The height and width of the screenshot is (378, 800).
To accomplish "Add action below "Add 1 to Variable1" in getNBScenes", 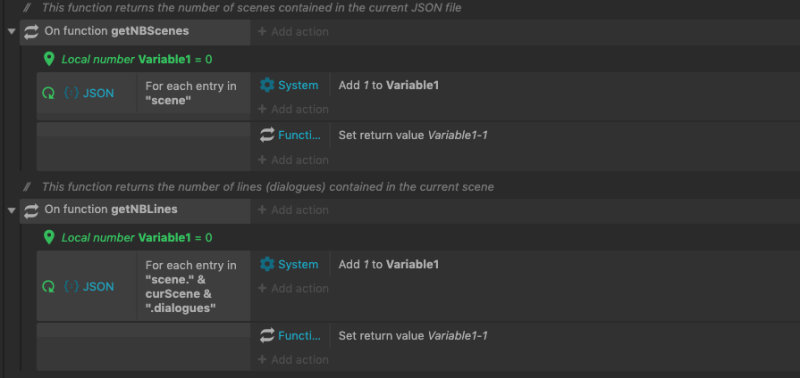I will pyautogui.click(x=293, y=109).
